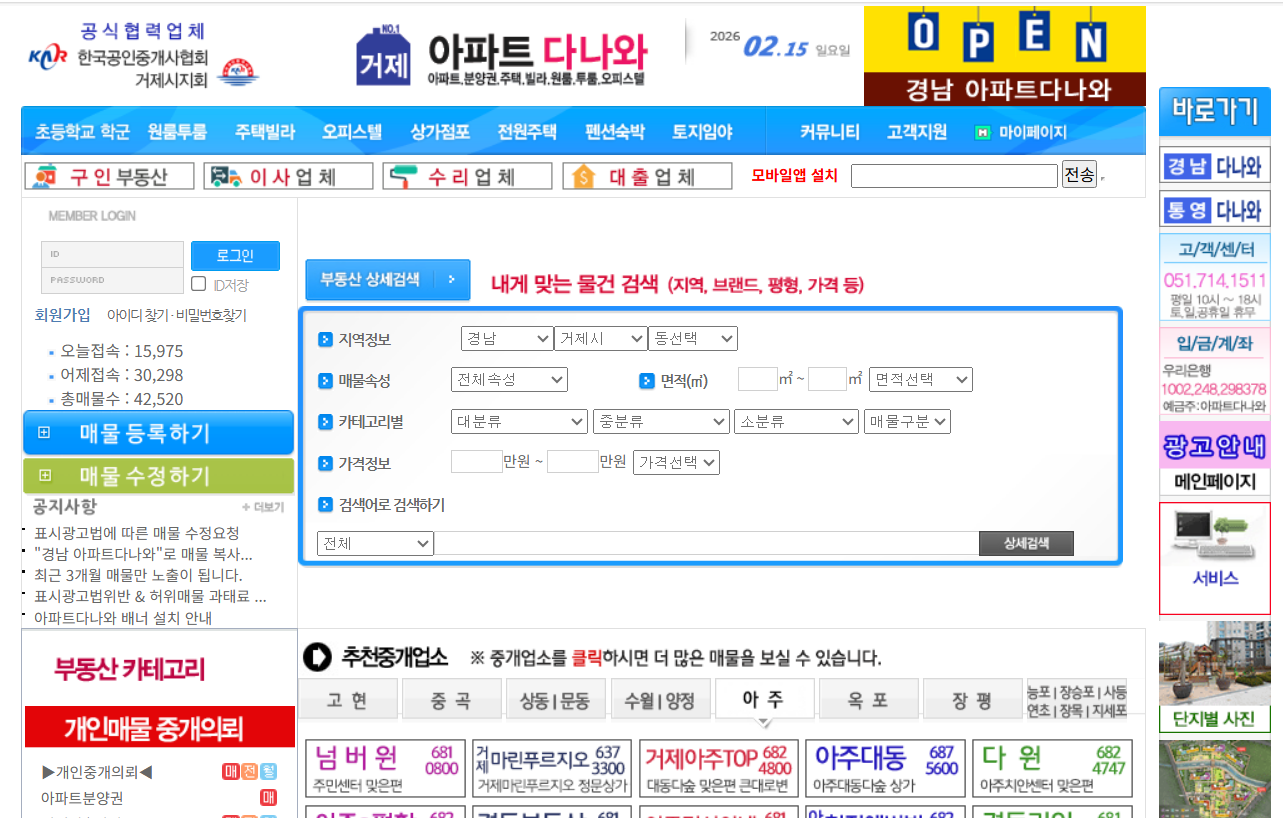Open the 커뮤니티 menu
The height and width of the screenshot is (818, 1283).
[x=830, y=132]
